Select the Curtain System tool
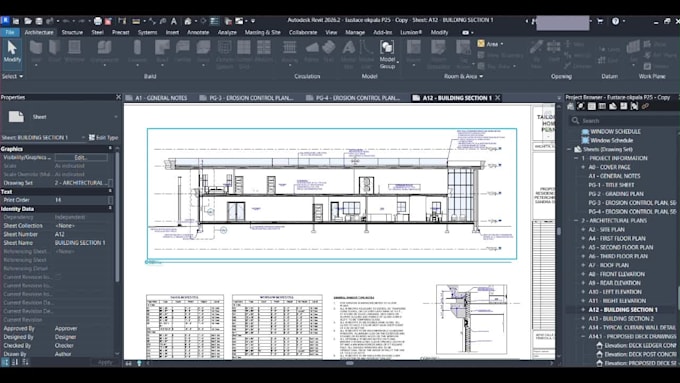The image size is (680, 383). coord(224,54)
